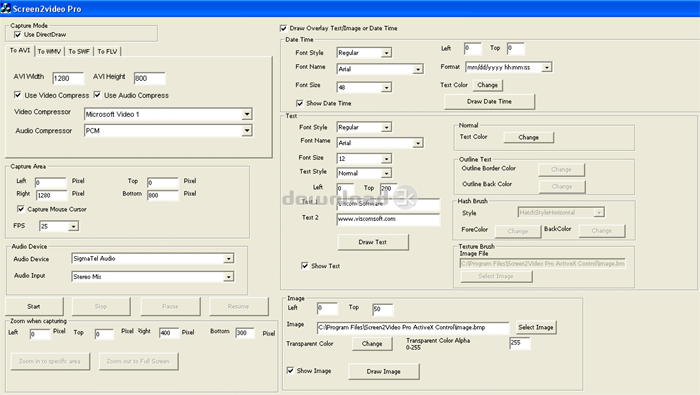Open the Video Compressor dropdown

(247, 114)
